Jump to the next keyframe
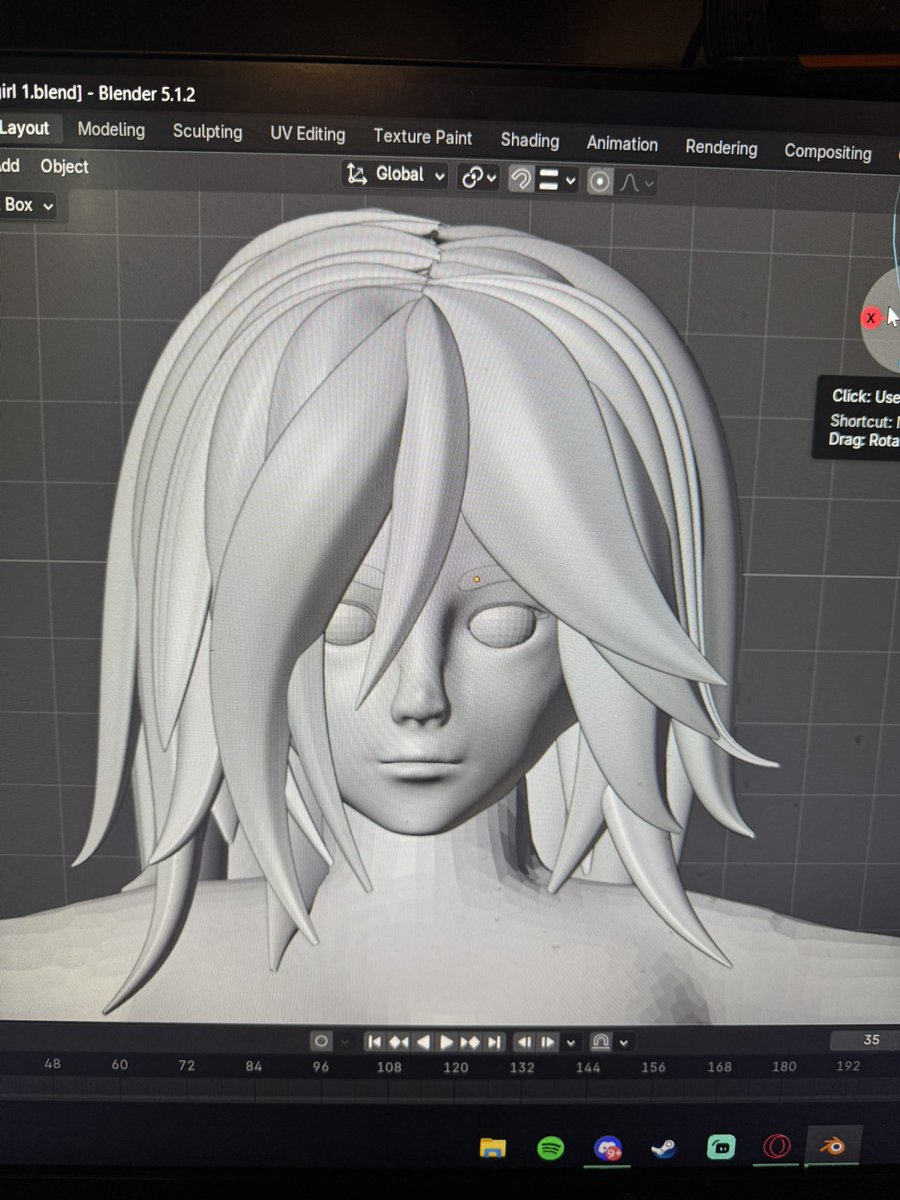 [469, 1042]
